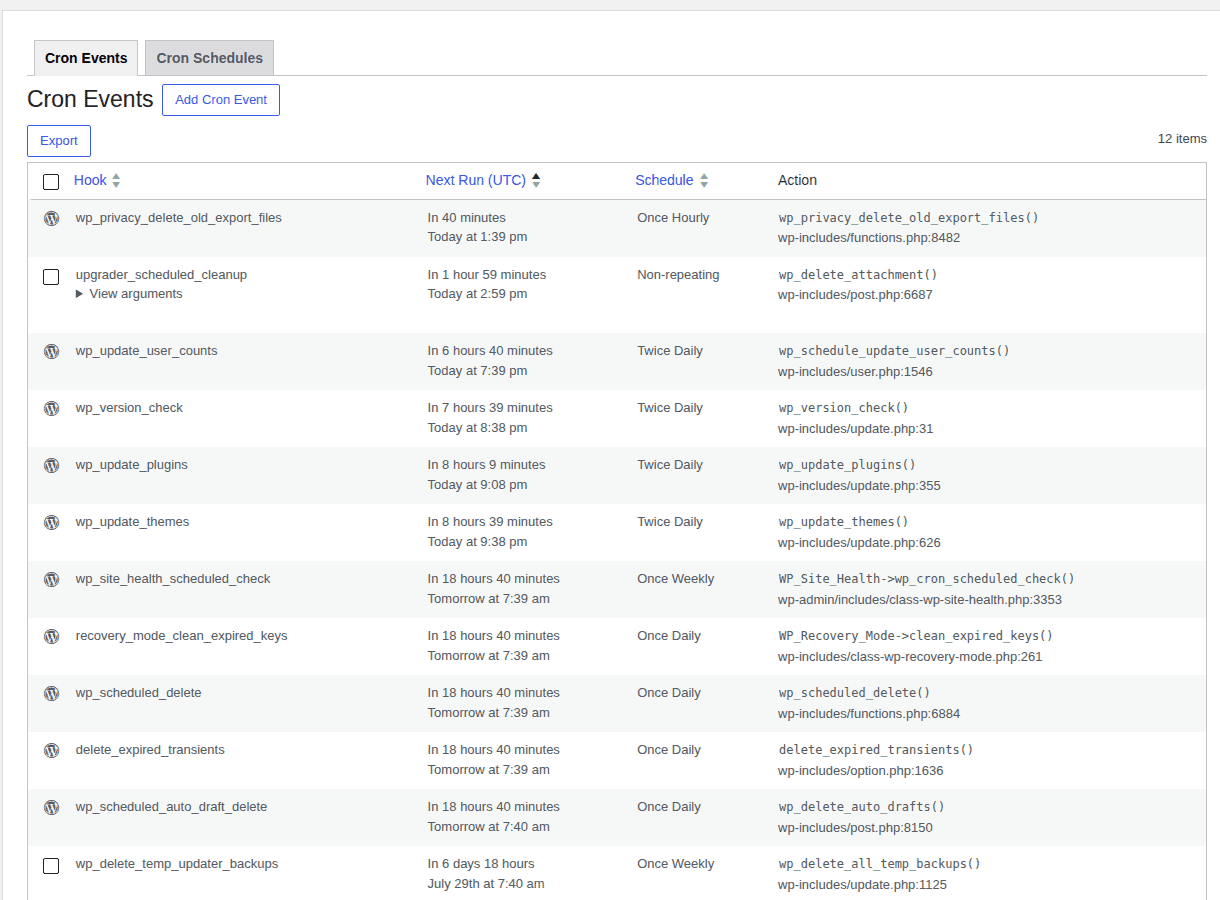Click the Action column header
1220x900 pixels.
coord(797,180)
